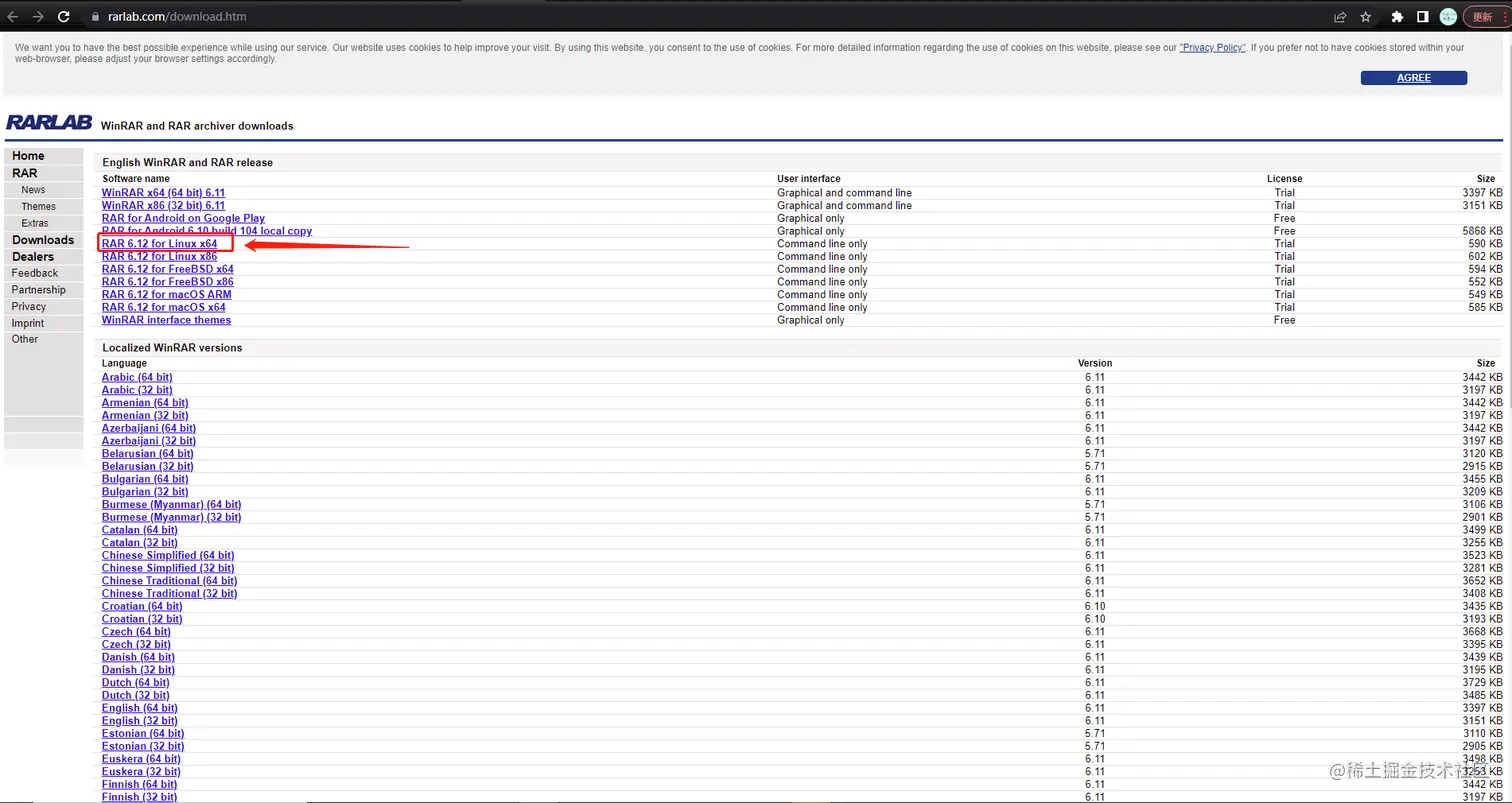
Task: Click the '3523 KB' size of Chinese Simplified (64 bit)
Action: click(1482, 555)
